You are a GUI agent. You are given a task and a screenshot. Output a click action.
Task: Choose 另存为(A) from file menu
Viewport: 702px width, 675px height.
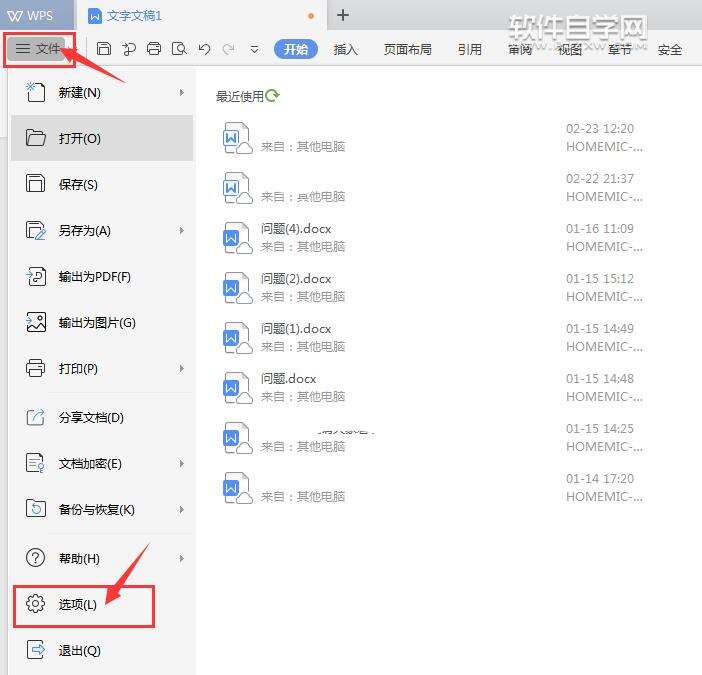pos(102,231)
